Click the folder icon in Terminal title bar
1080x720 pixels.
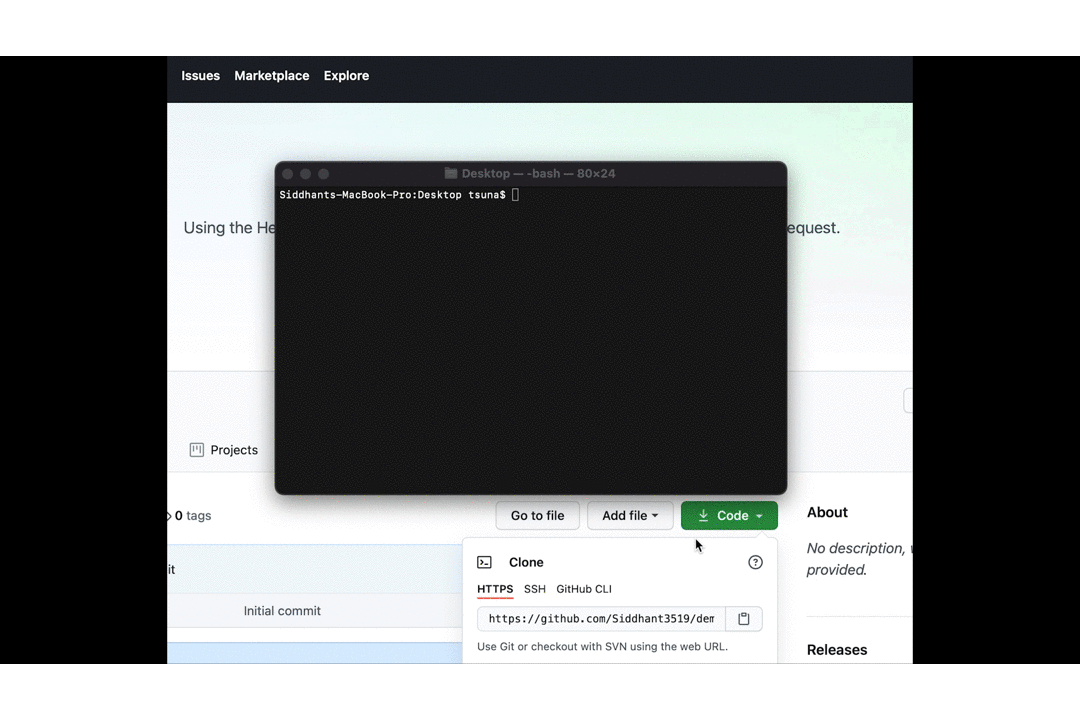[x=450, y=173]
